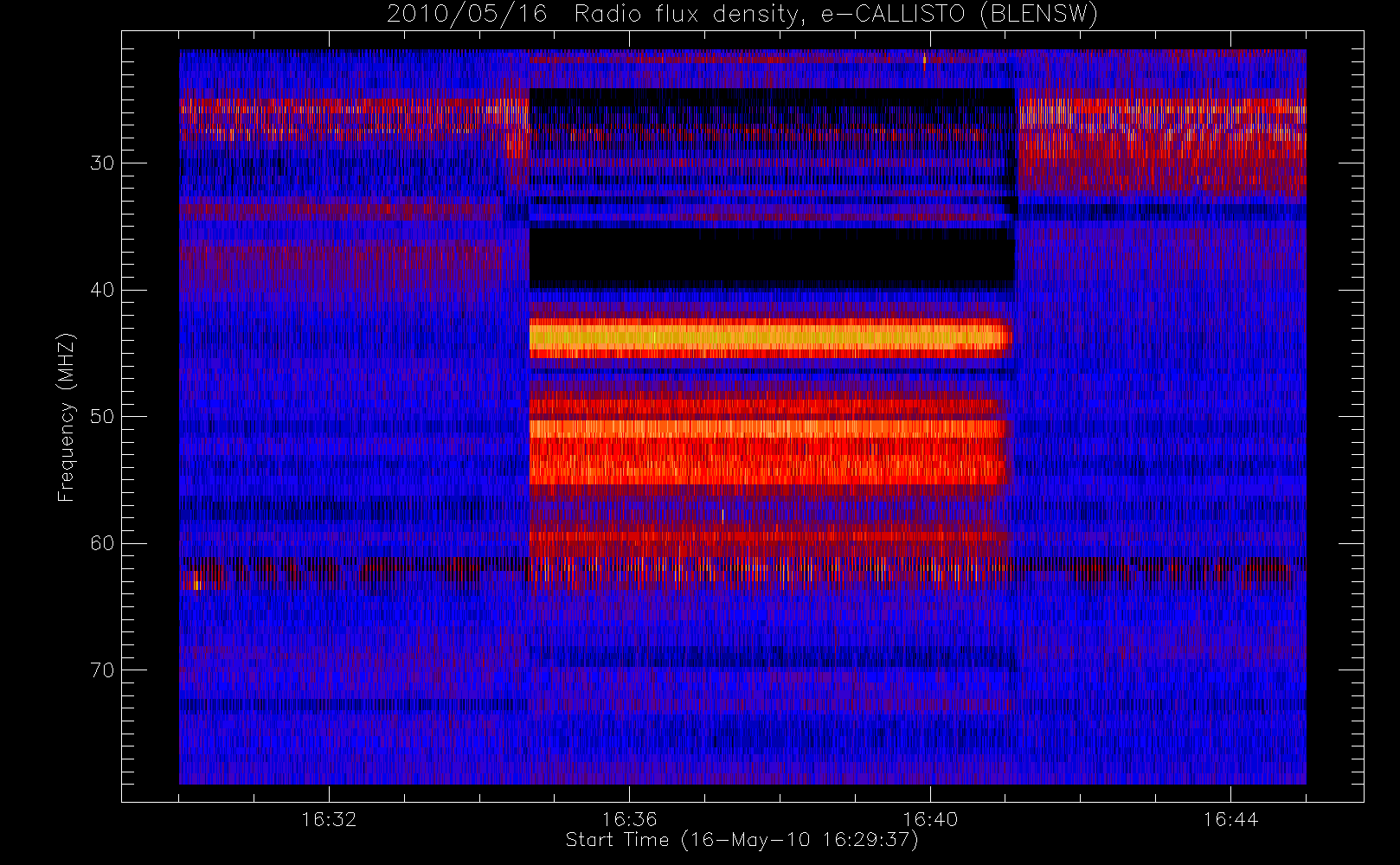
Task: Click the 16:40 time tick label
Action: coord(930,818)
